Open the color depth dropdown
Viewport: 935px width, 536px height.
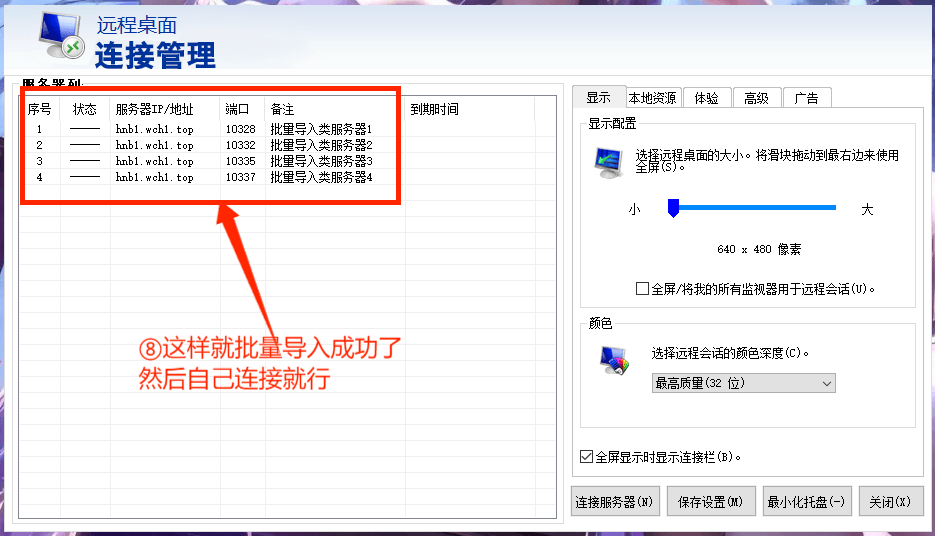(743, 383)
